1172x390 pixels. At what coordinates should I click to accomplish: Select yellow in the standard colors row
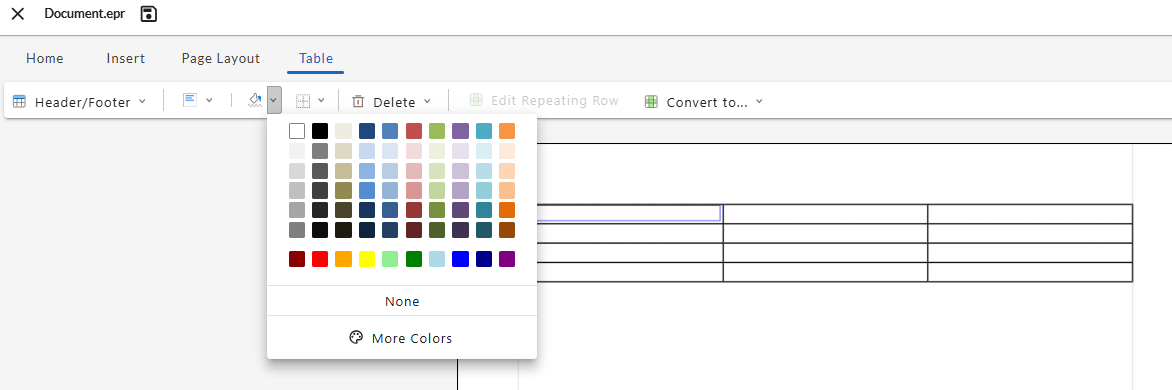(367, 259)
